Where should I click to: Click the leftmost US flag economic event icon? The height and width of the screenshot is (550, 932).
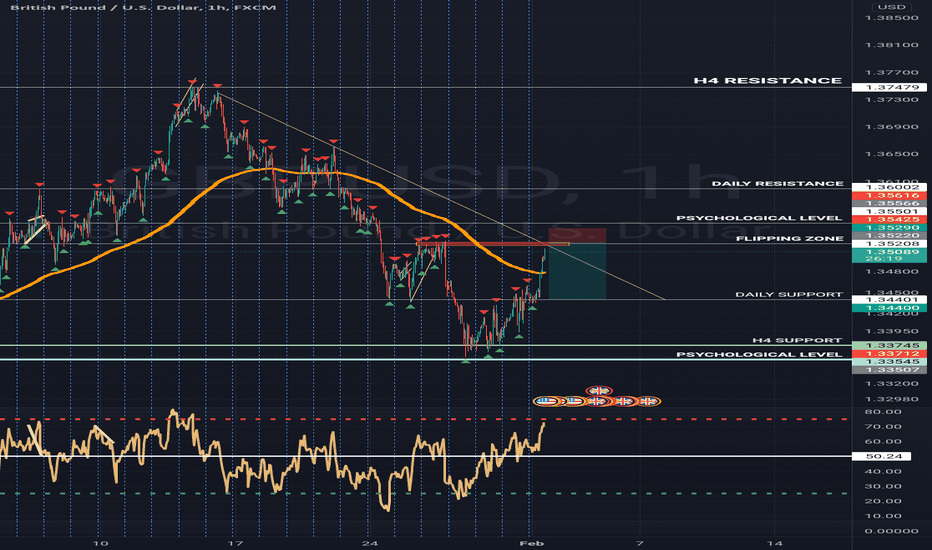click(546, 401)
